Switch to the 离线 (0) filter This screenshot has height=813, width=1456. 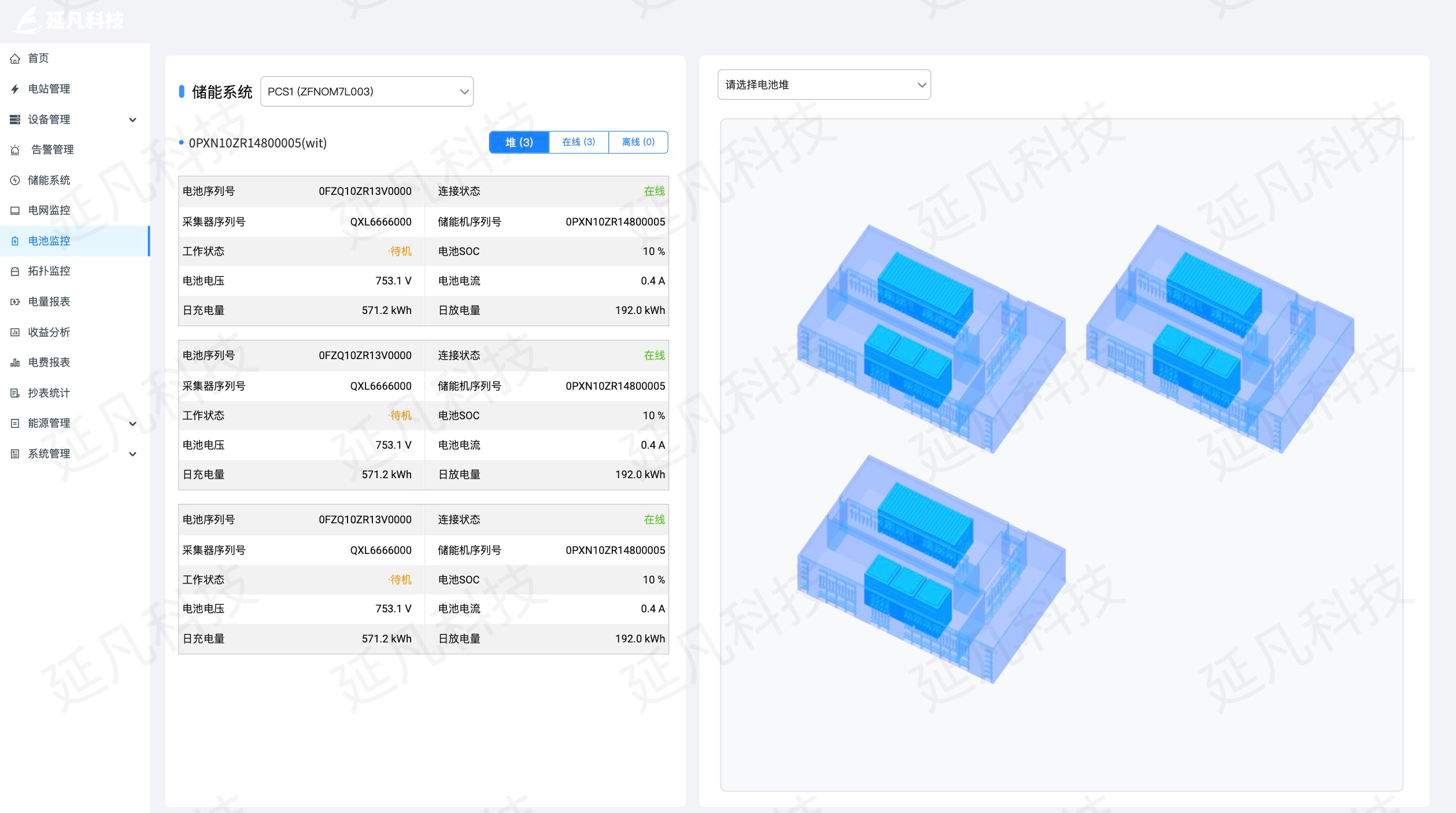pos(638,142)
